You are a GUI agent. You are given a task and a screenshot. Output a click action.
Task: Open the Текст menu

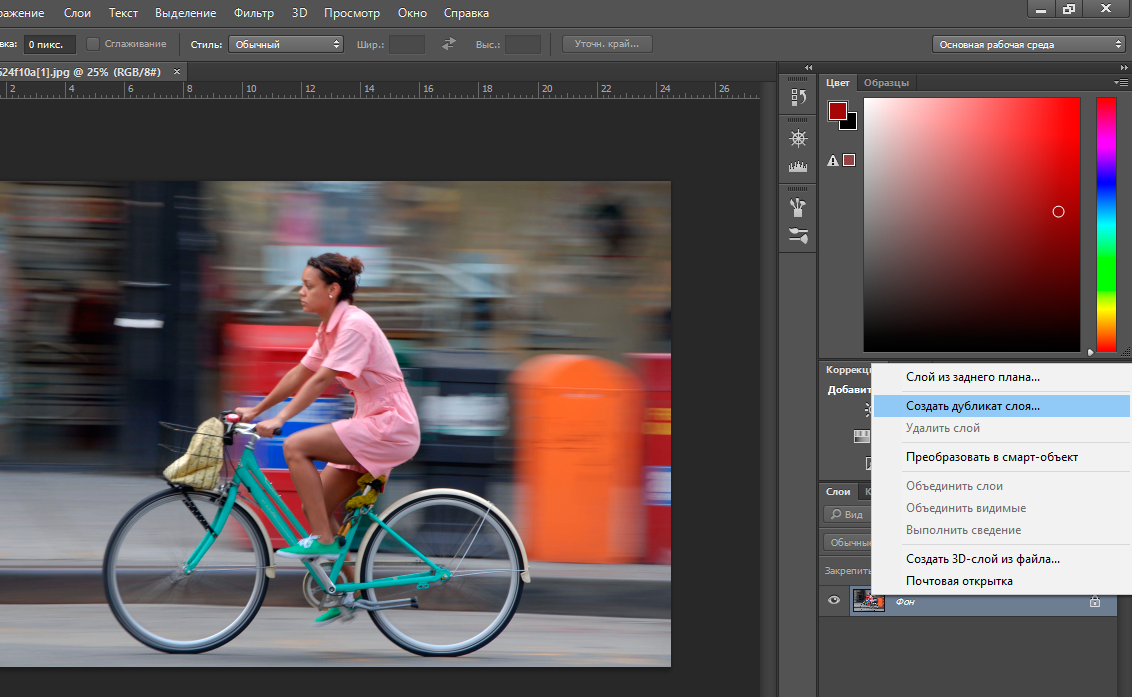click(x=123, y=13)
